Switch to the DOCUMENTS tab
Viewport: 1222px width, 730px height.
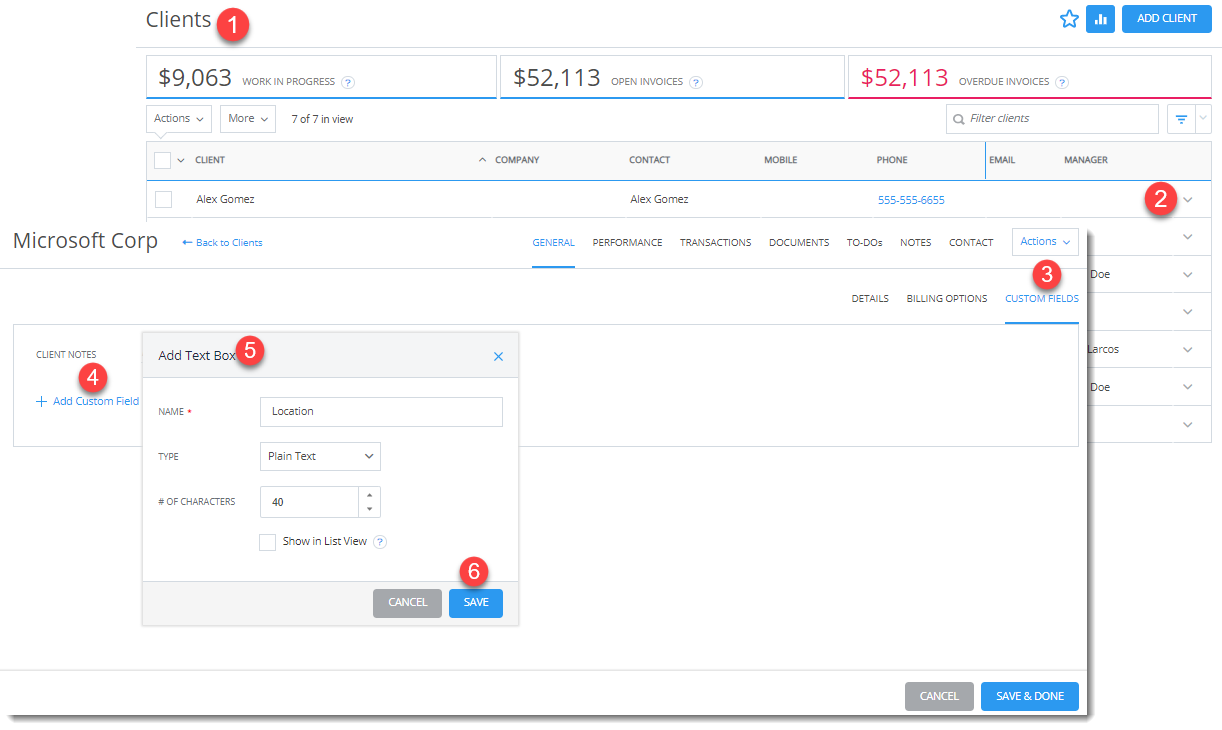[799, 242]
